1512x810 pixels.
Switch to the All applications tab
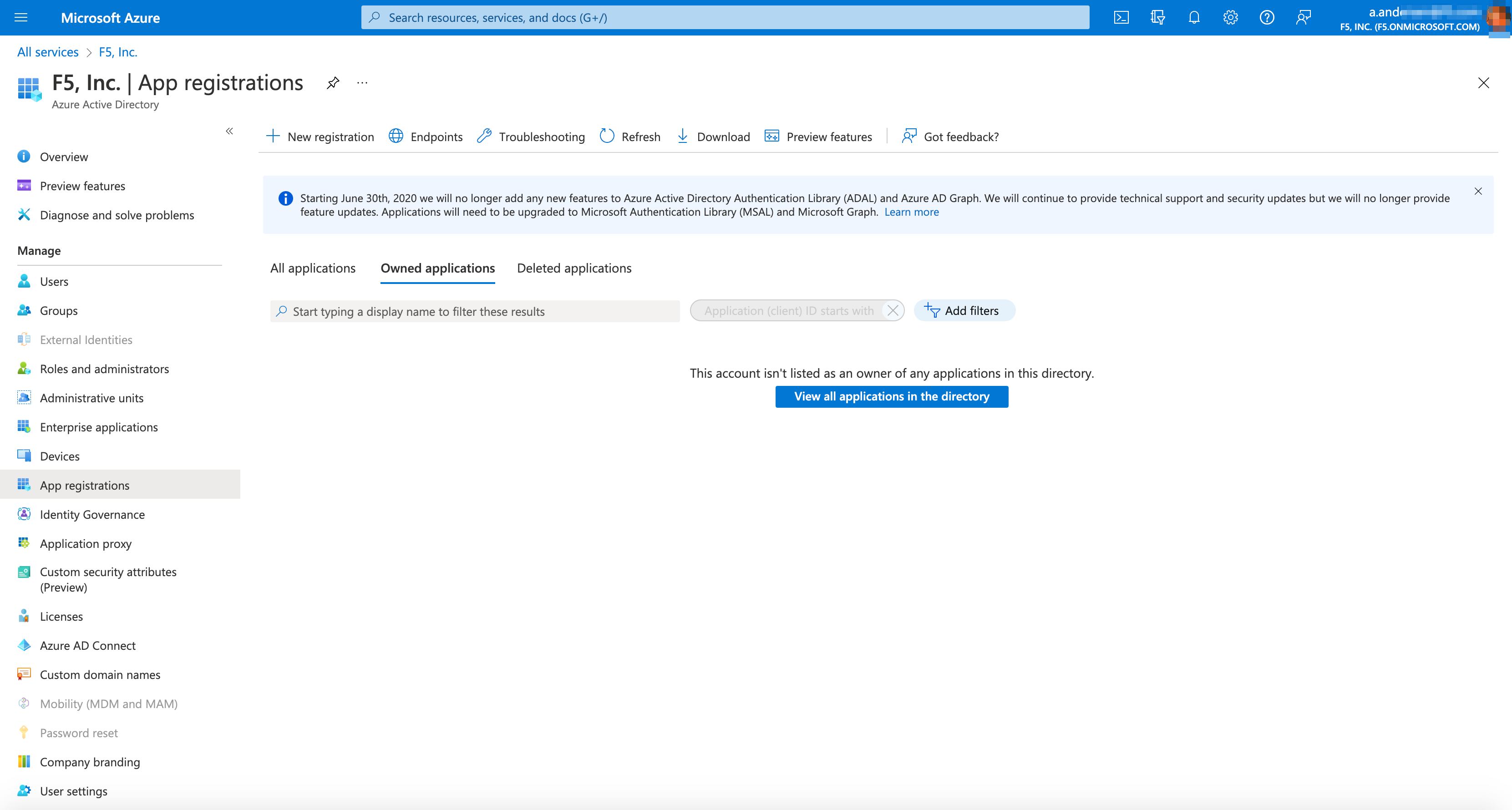point(313,268)
